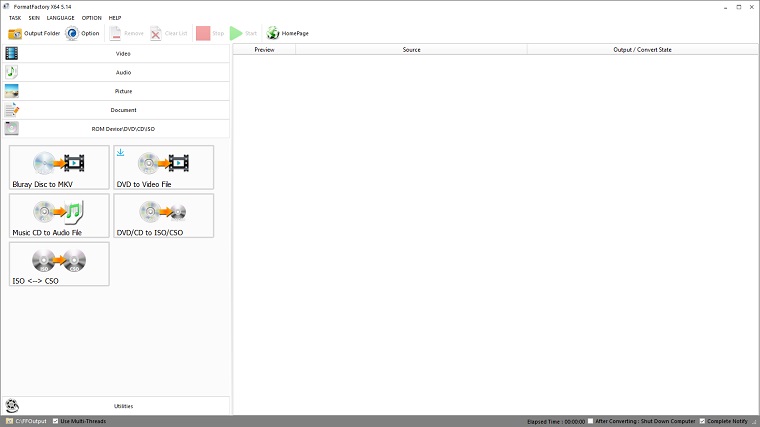Open the OPTION menu
760x427 pixels.
tap(92, 18)
